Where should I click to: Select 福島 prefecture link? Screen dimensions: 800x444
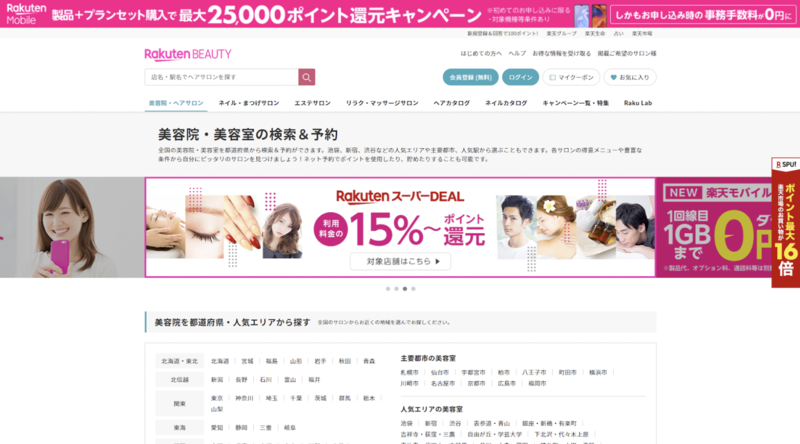tap(271, 361)
